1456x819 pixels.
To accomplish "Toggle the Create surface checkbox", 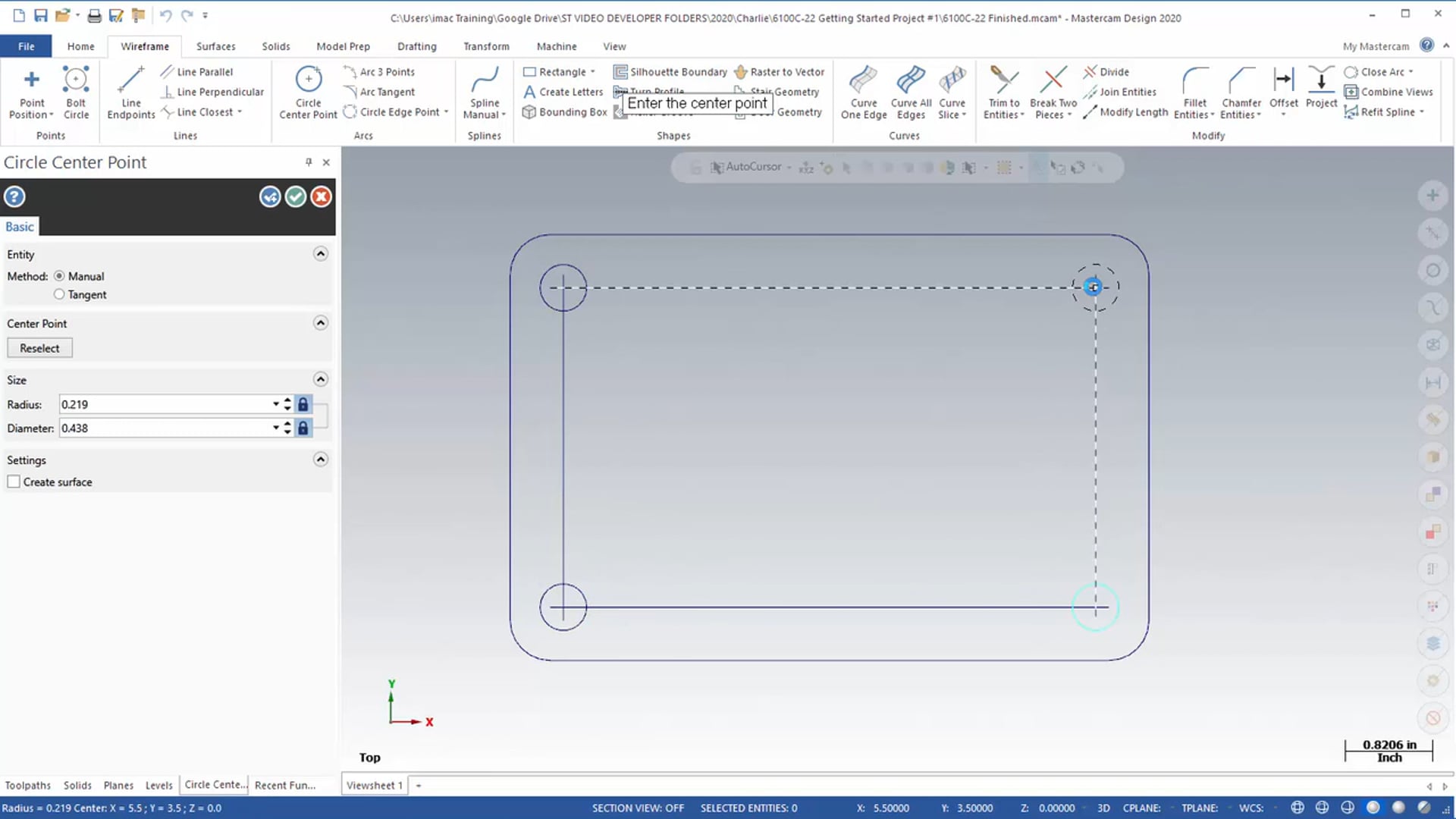I will tap(14, 481).
